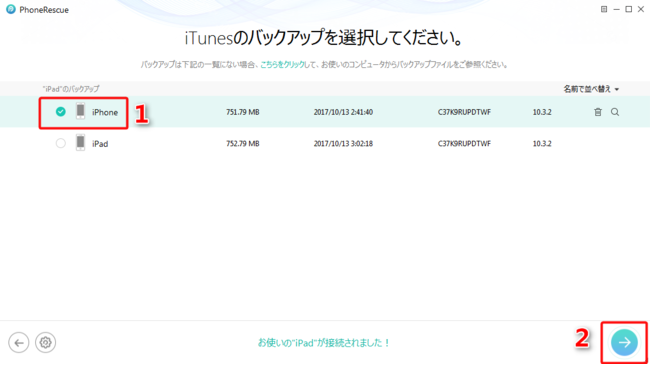Click the iPad device icon

[x=80, y=143]
